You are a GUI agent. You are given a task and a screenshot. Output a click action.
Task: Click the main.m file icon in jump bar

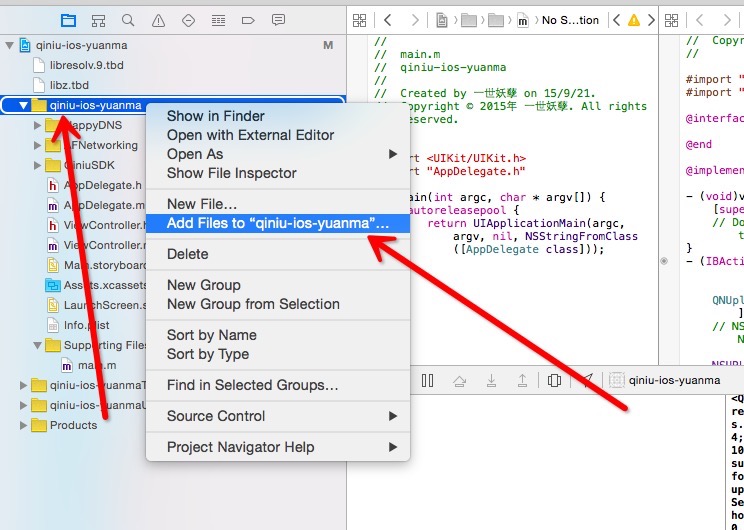tap(523, 20)
